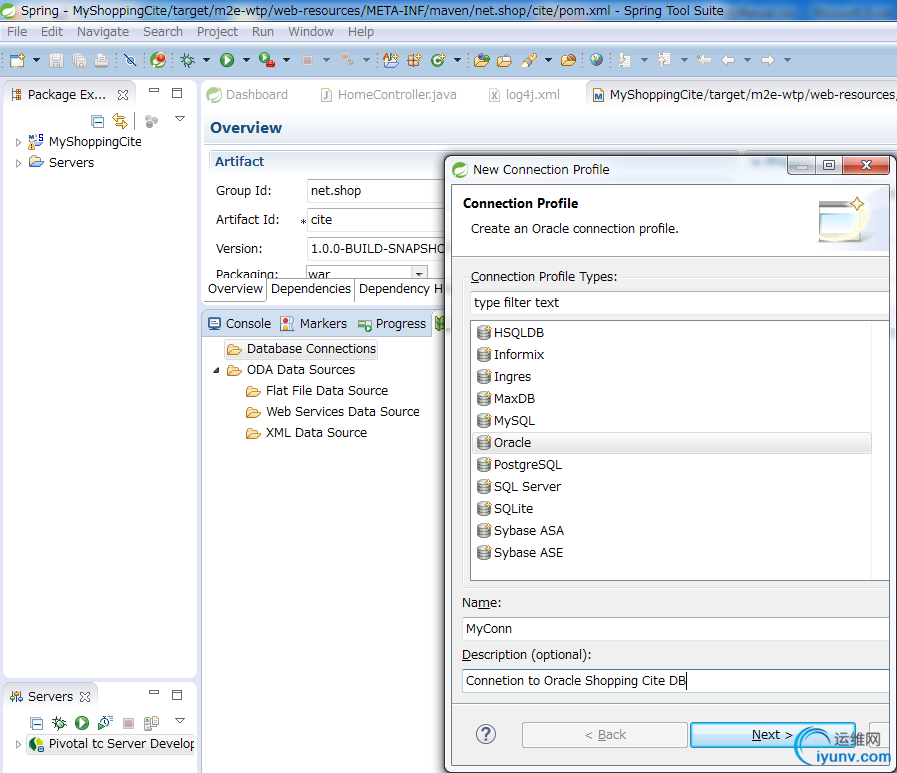Switch to the HomeController.java editor tab
The height and width of the screenshot is (773, 897).
click(390, 95)
